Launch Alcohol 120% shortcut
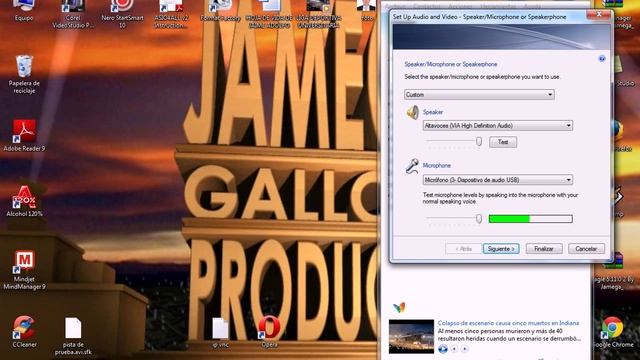This screenshot has width=640, height=360. click(24, 201)
